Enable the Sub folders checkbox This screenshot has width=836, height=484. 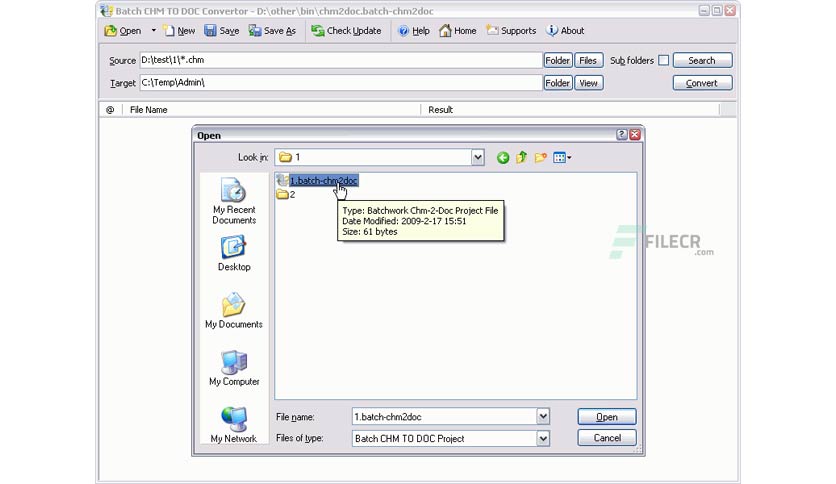664,60
